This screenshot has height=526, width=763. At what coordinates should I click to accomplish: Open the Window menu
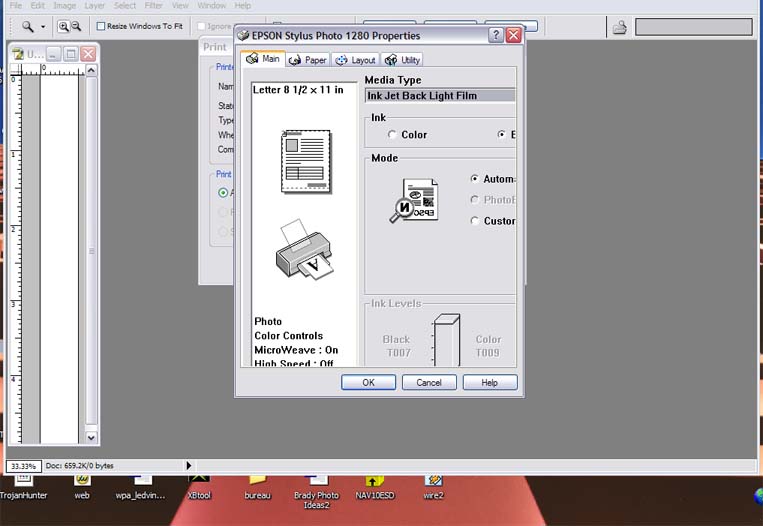coord(211,6)
